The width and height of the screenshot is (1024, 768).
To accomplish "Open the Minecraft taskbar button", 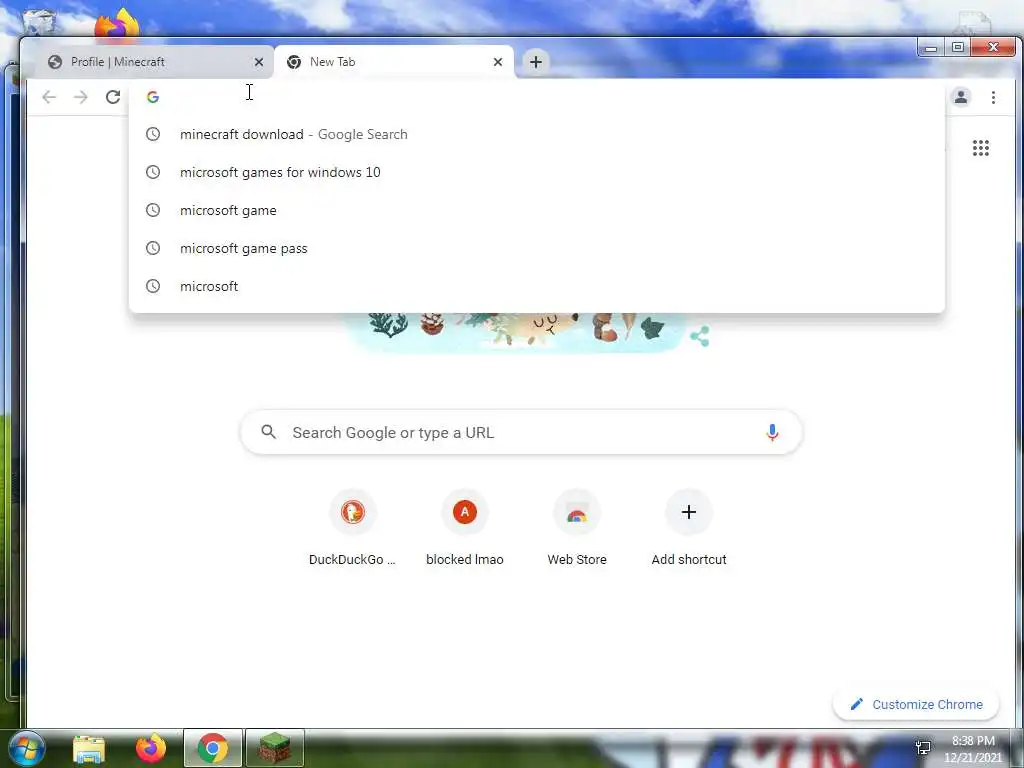I will pos(274,748).
